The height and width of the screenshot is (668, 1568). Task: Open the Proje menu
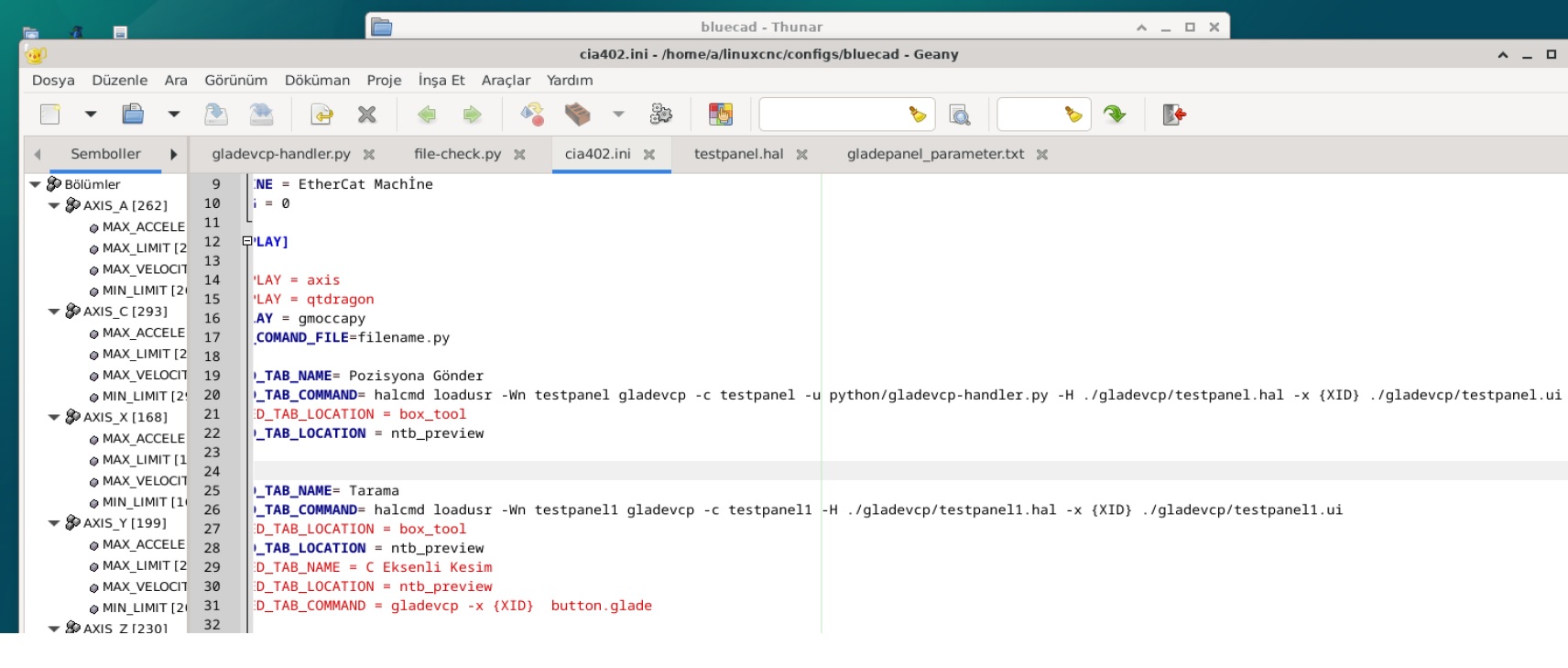384,81
